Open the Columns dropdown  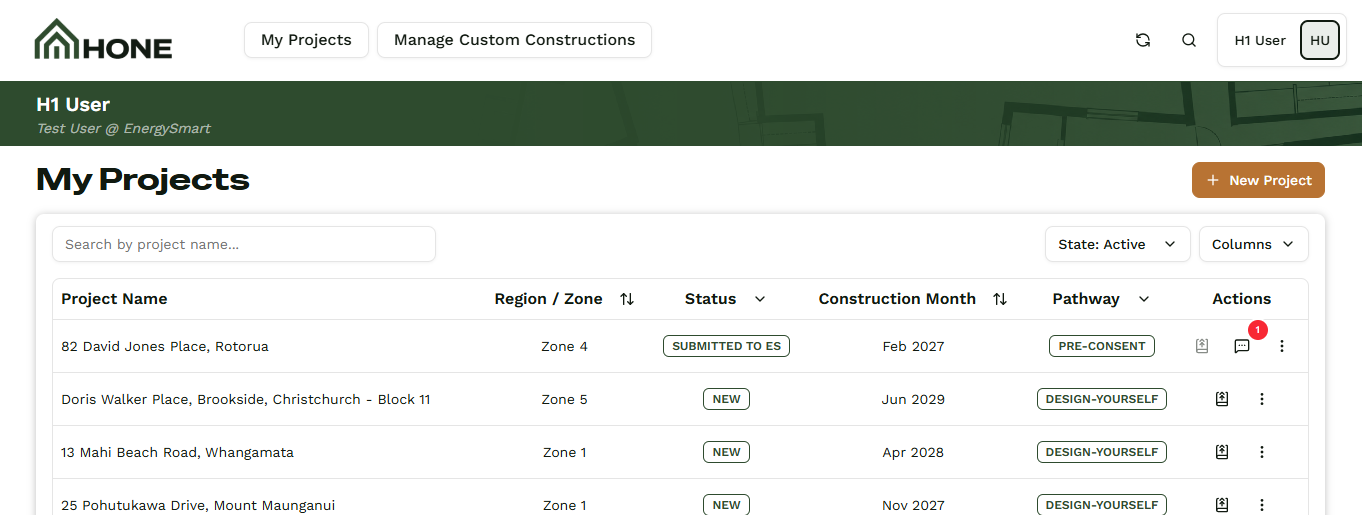pos(1254,244)
